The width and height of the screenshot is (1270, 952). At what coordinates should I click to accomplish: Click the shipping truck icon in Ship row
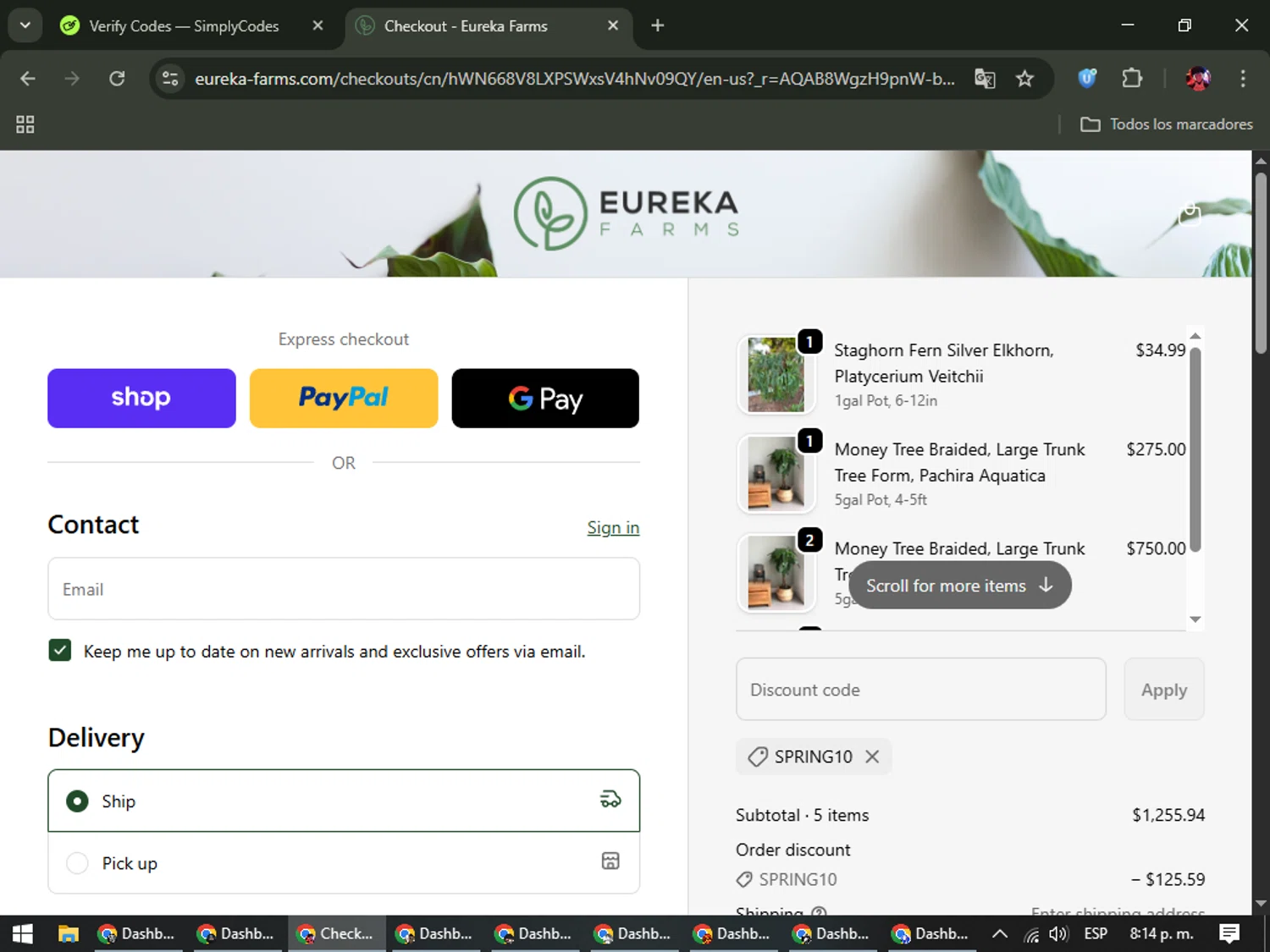point(610,799)
